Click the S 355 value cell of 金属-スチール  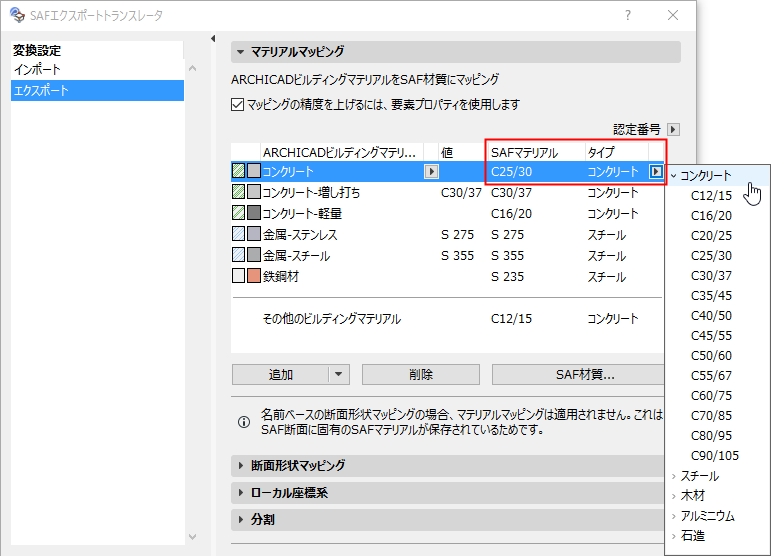(457, 256)
